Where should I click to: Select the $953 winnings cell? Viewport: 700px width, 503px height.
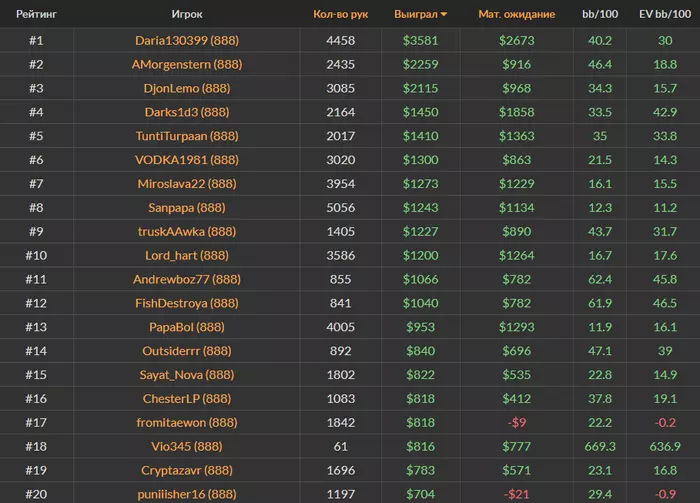[421, 327]
